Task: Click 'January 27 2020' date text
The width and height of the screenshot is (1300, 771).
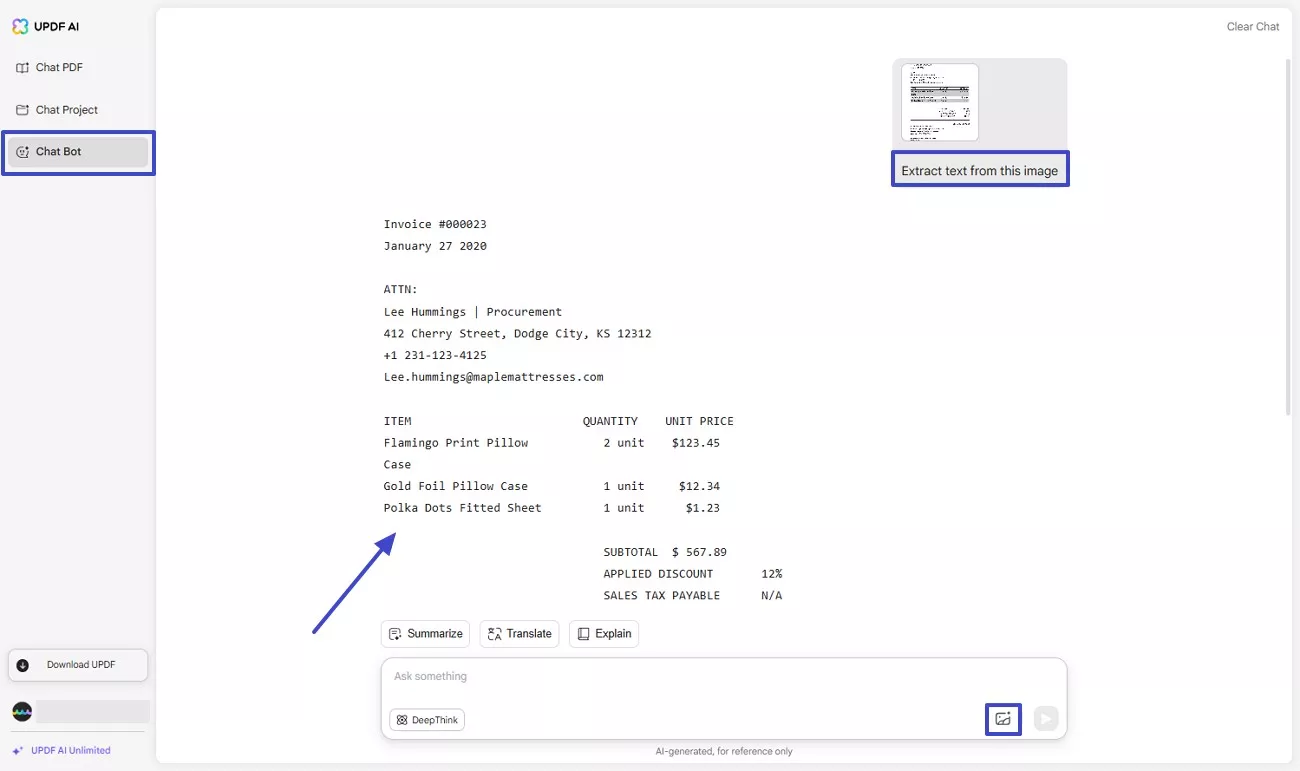Action: point(435,246)
